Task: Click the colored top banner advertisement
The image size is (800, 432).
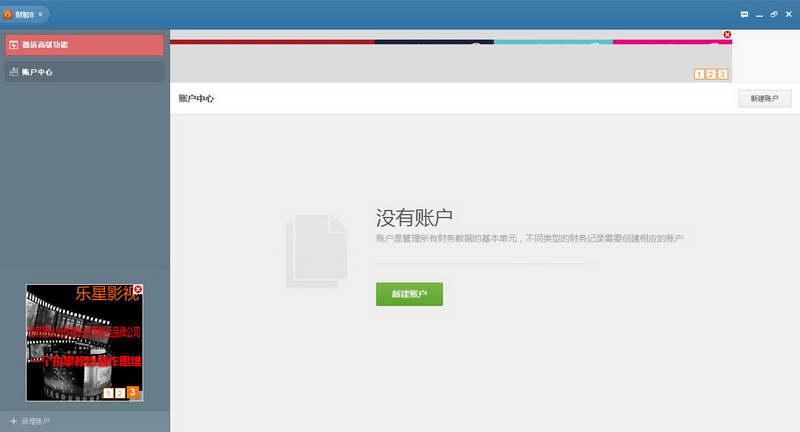Action: pos(451,56)
